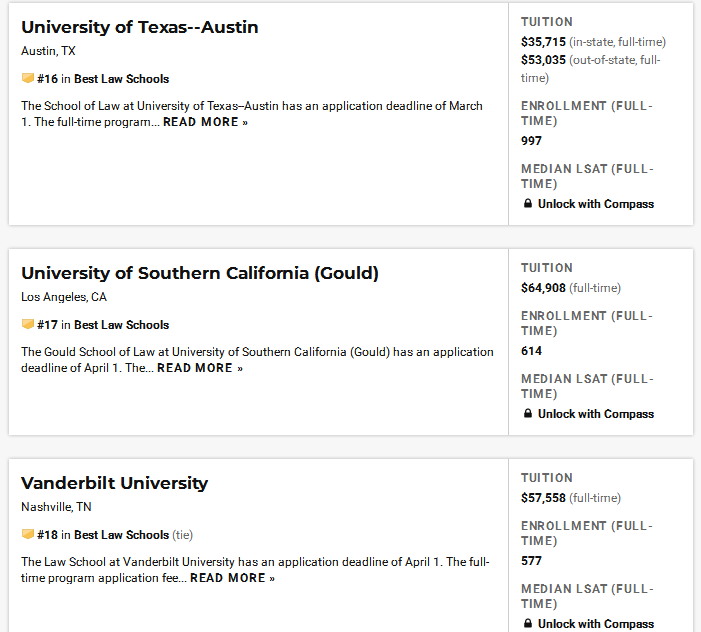Select Unlock with Compass in Texas card

coord(595,204)
